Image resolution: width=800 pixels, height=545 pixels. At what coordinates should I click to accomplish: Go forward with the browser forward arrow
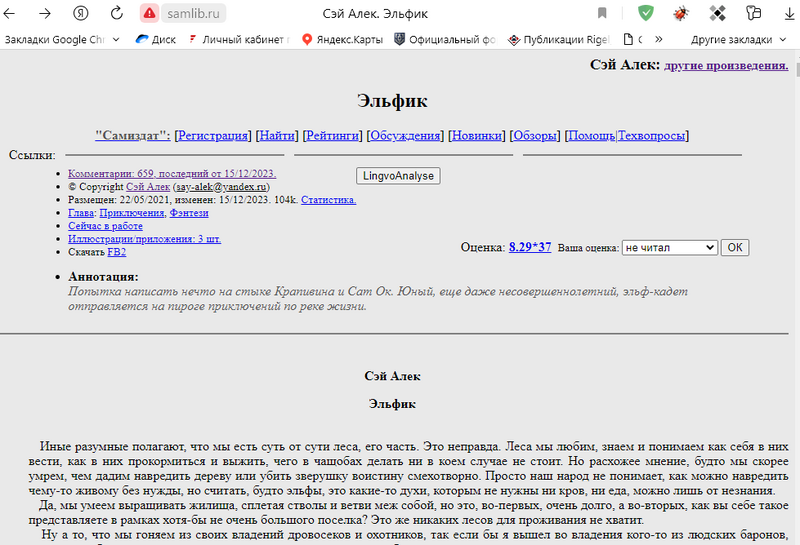45,13
